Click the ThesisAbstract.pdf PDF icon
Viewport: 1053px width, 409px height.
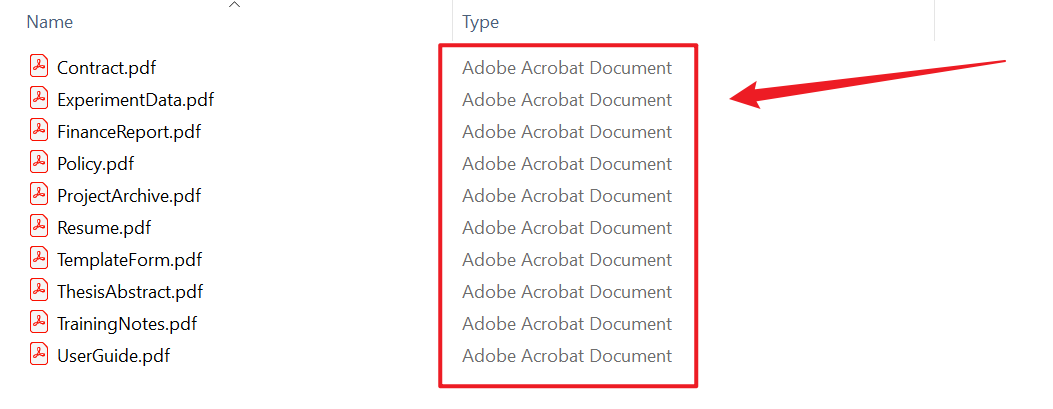39,291
